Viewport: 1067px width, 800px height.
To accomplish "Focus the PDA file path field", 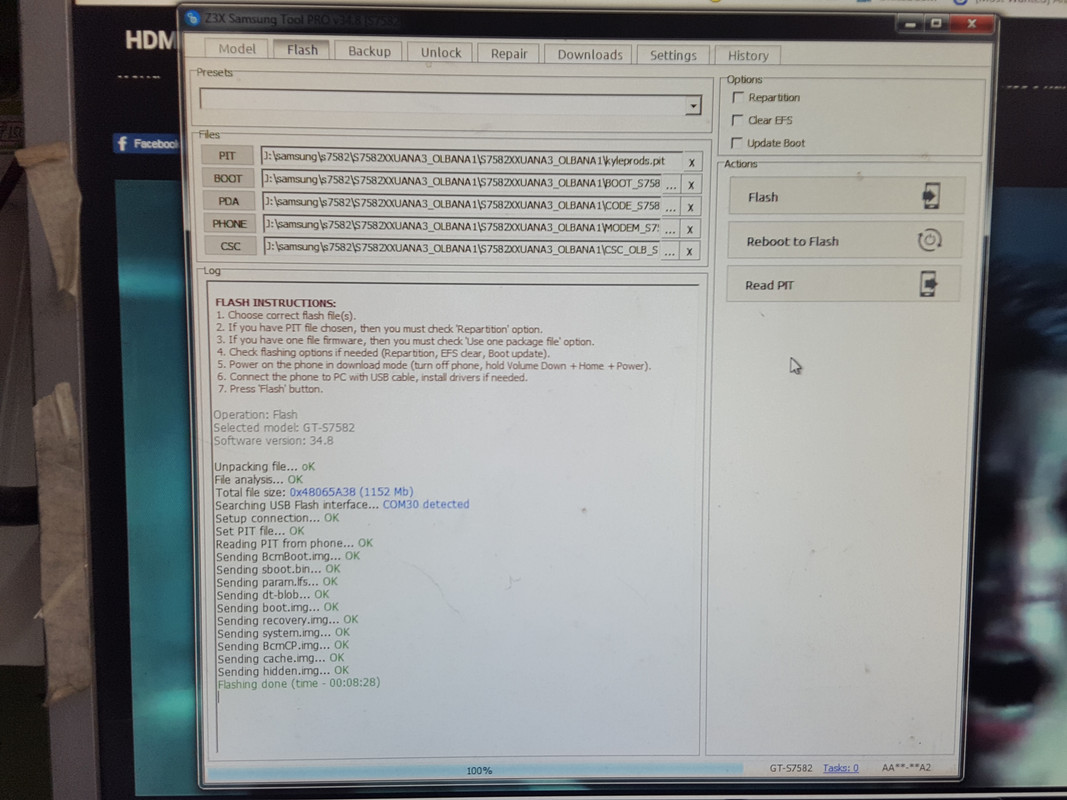I will (461, 205).
